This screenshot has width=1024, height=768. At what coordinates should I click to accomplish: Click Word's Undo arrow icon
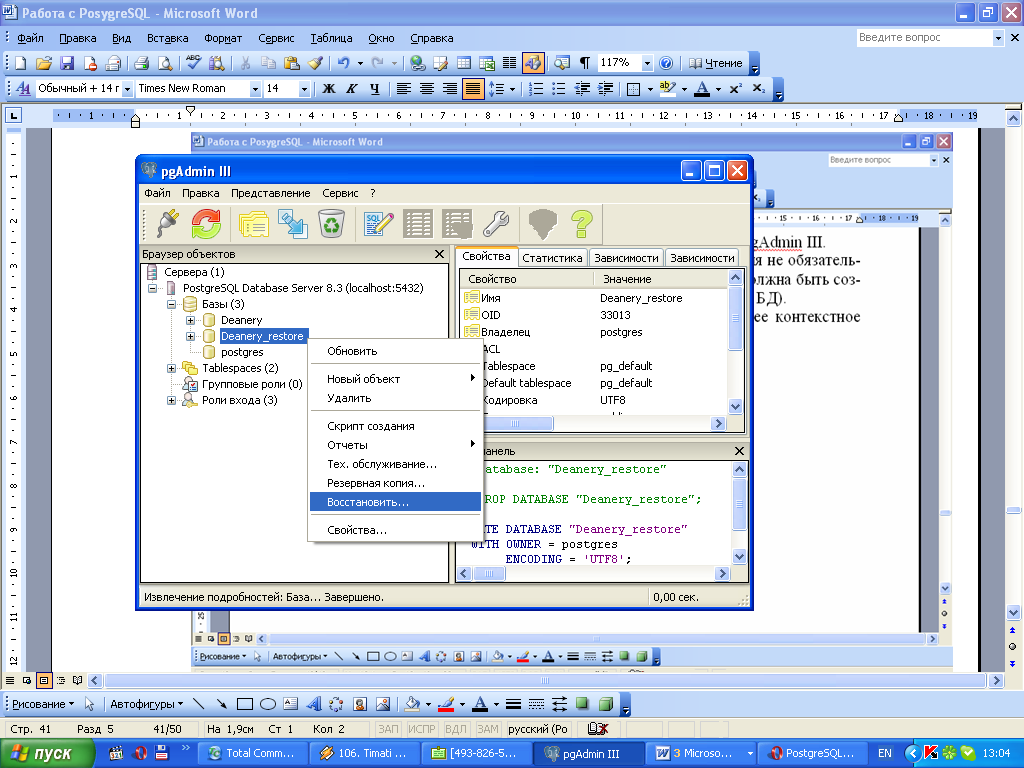pos(344,63)
